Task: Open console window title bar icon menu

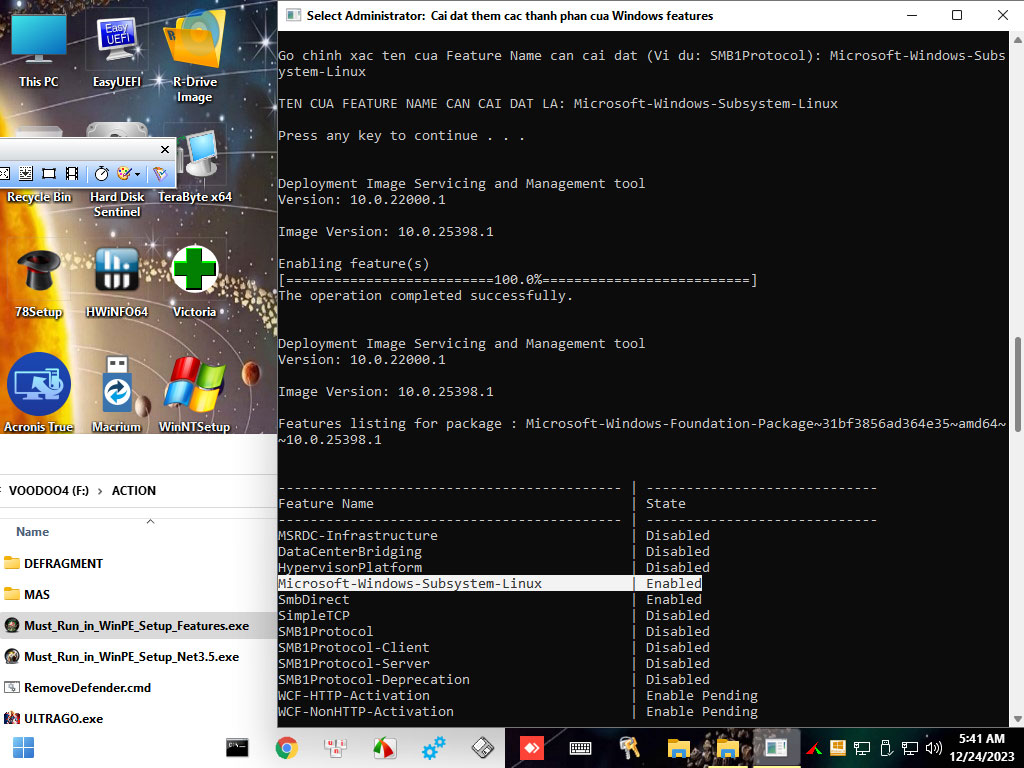Action: 293,15
